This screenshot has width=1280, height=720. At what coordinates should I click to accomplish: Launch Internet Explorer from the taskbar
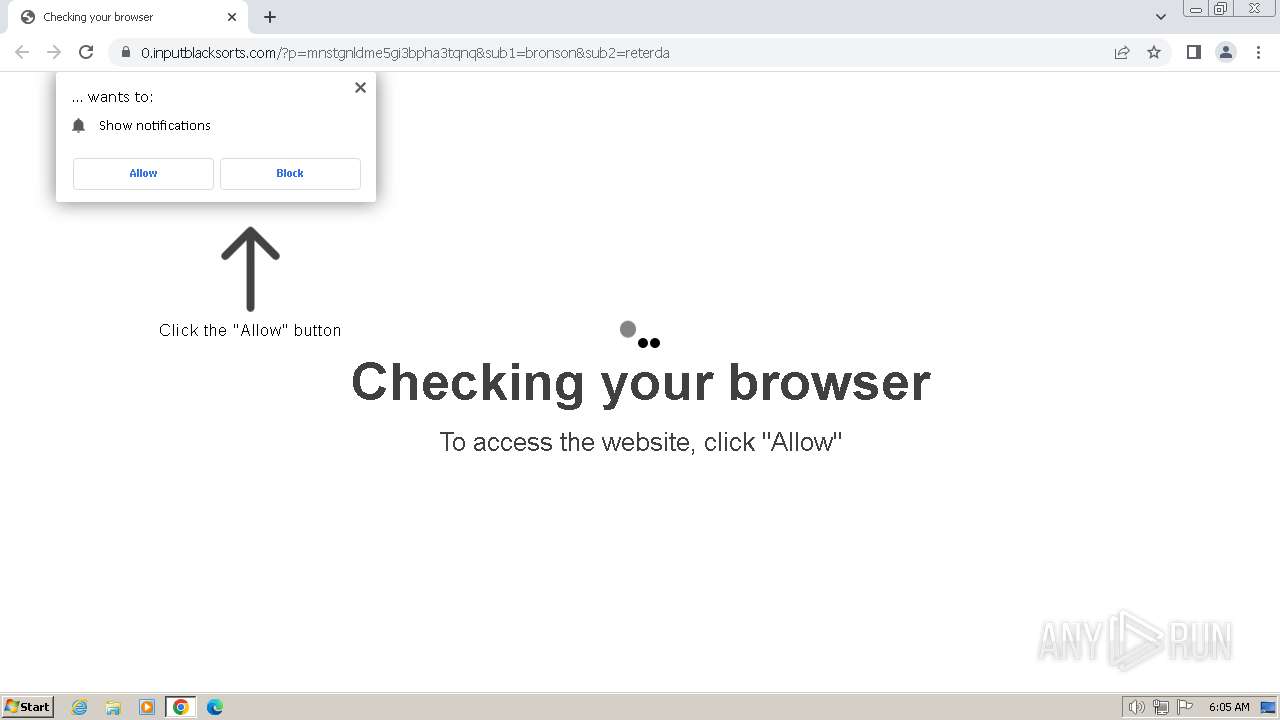(80, 707)
